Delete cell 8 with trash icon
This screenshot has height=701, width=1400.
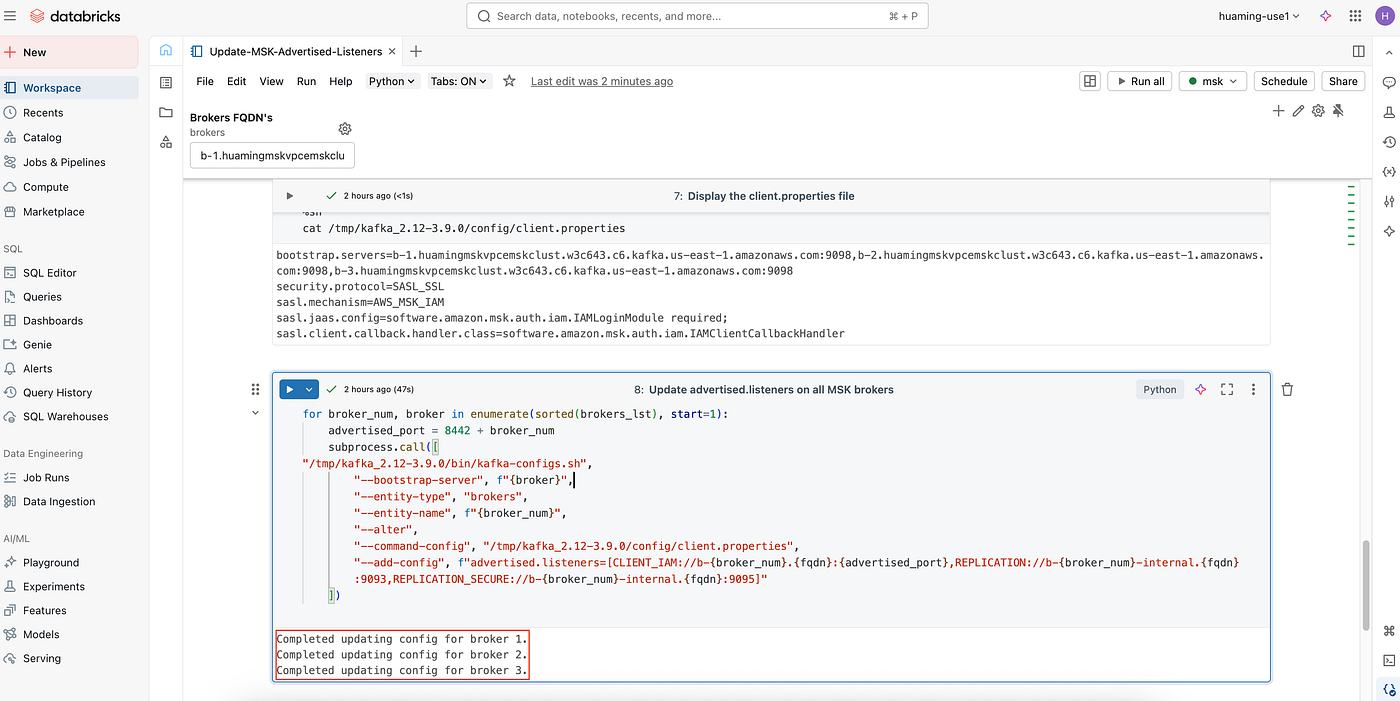click(1287, 389)
